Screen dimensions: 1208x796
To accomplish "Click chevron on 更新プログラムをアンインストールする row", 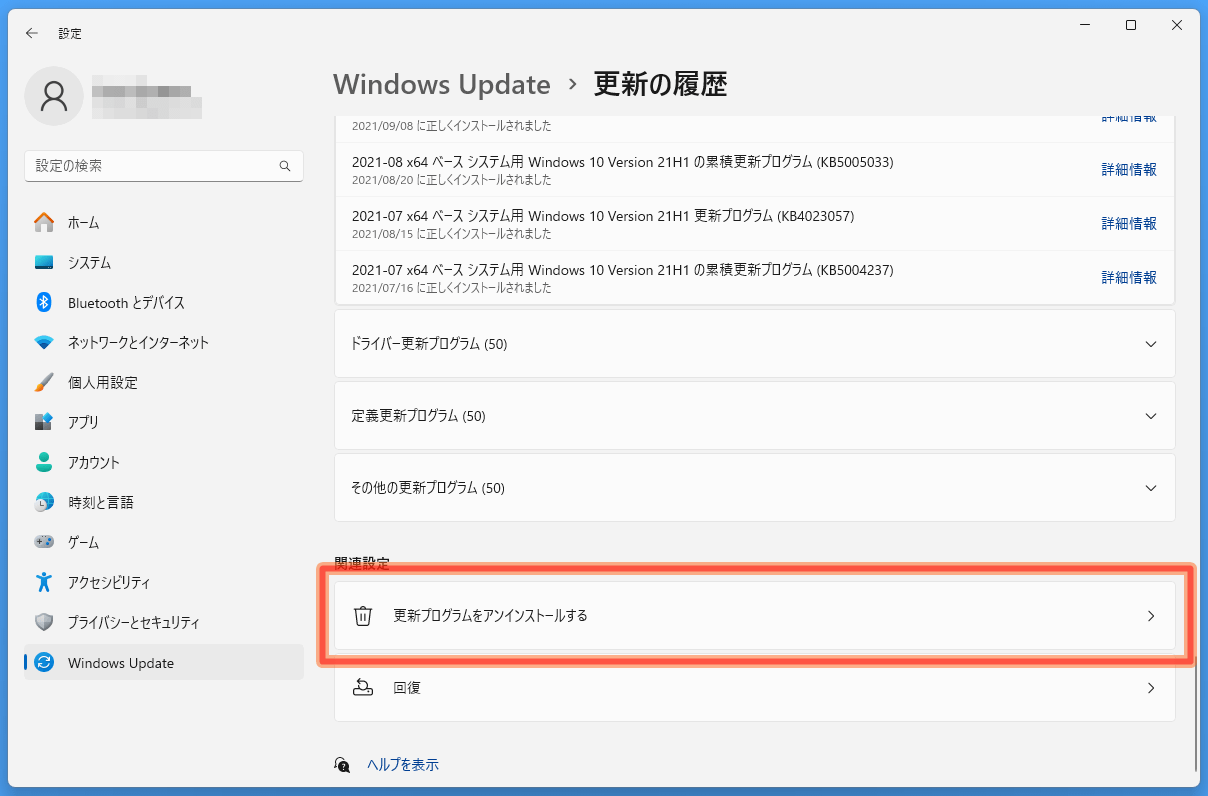I will [1151, 616].
